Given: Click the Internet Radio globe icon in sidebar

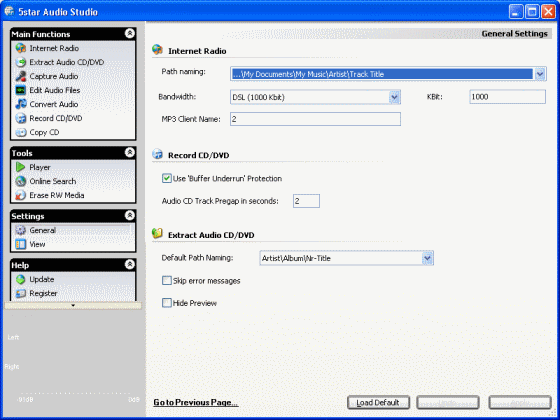Looking at the screenshot, I should tap(21, 48).
